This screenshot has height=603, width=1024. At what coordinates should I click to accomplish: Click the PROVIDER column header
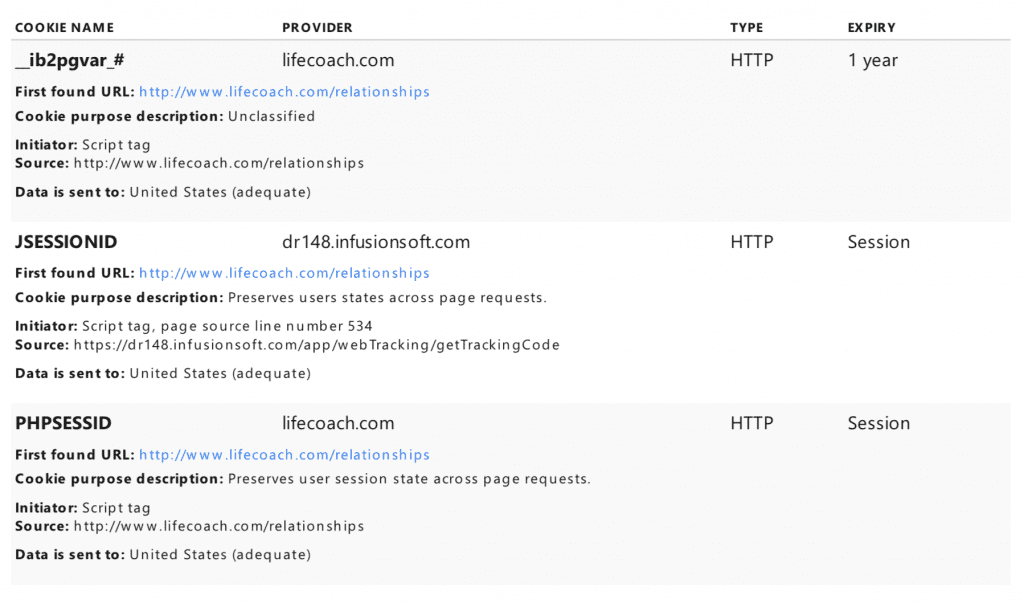(x=317, y=28)
